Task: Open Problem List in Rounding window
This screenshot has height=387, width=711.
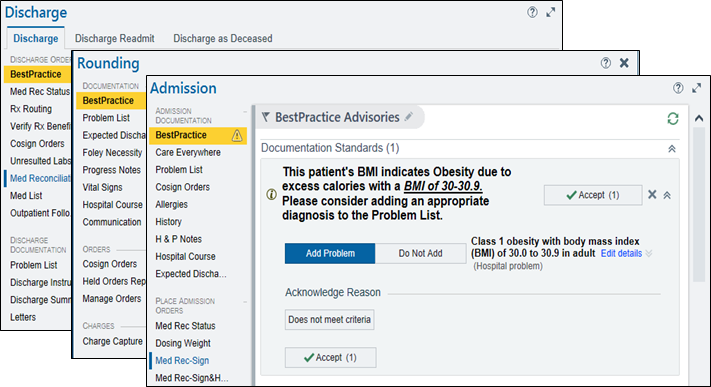Action: click(106, 118)
